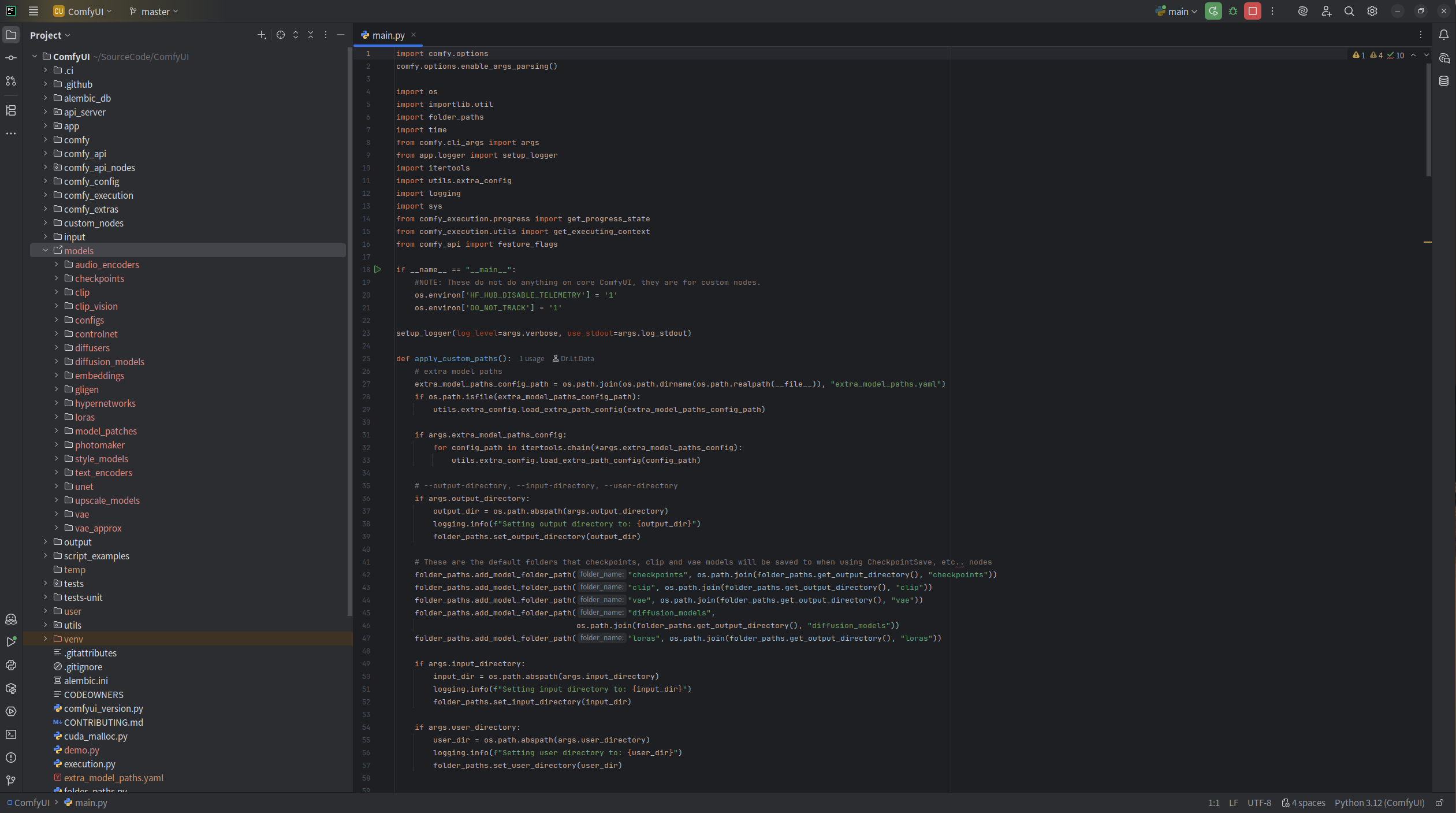The width and height of the screenshot is (1456, 813).
Task: Click the yellow warning stripe mark on scrollbar
Action: tap(1427, 242)
